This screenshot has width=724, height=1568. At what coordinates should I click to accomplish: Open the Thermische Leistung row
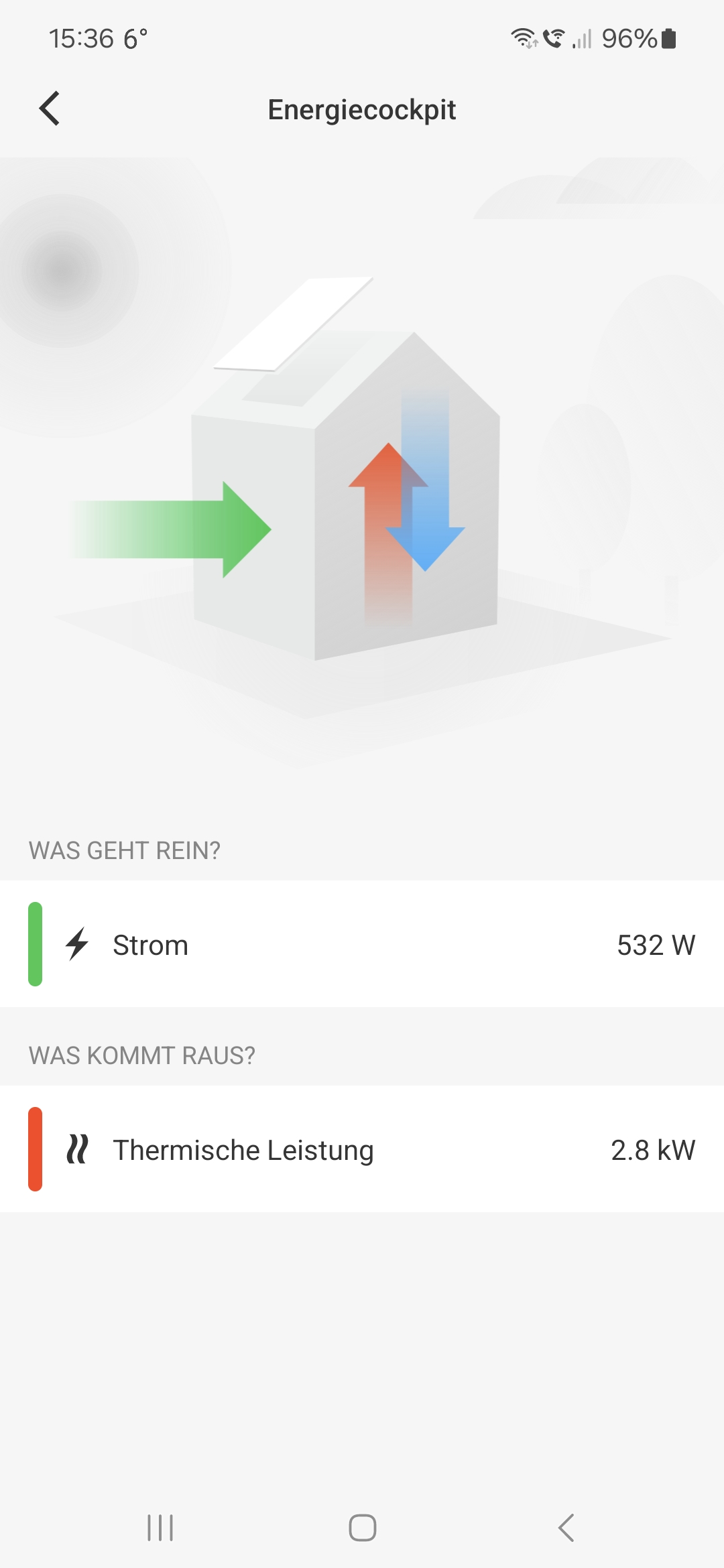(362, 1149)
